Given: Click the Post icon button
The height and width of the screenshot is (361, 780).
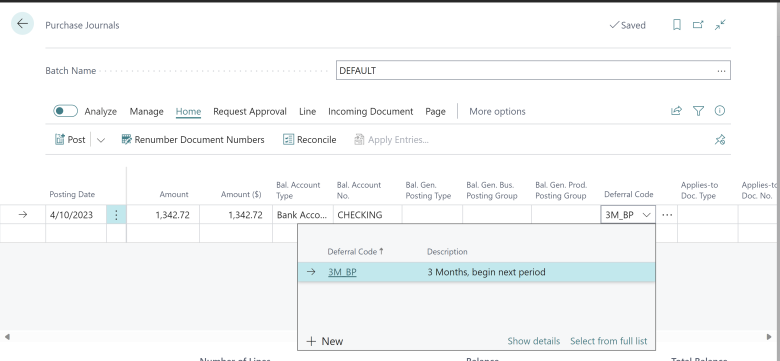Looking at the screenshot, I should [70, 140].
